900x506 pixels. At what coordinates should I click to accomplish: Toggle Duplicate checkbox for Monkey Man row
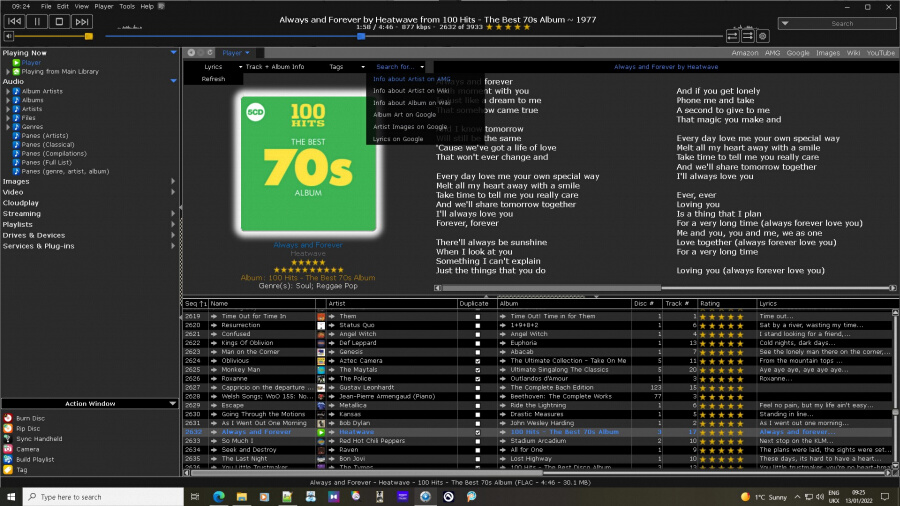click(478, 370)
